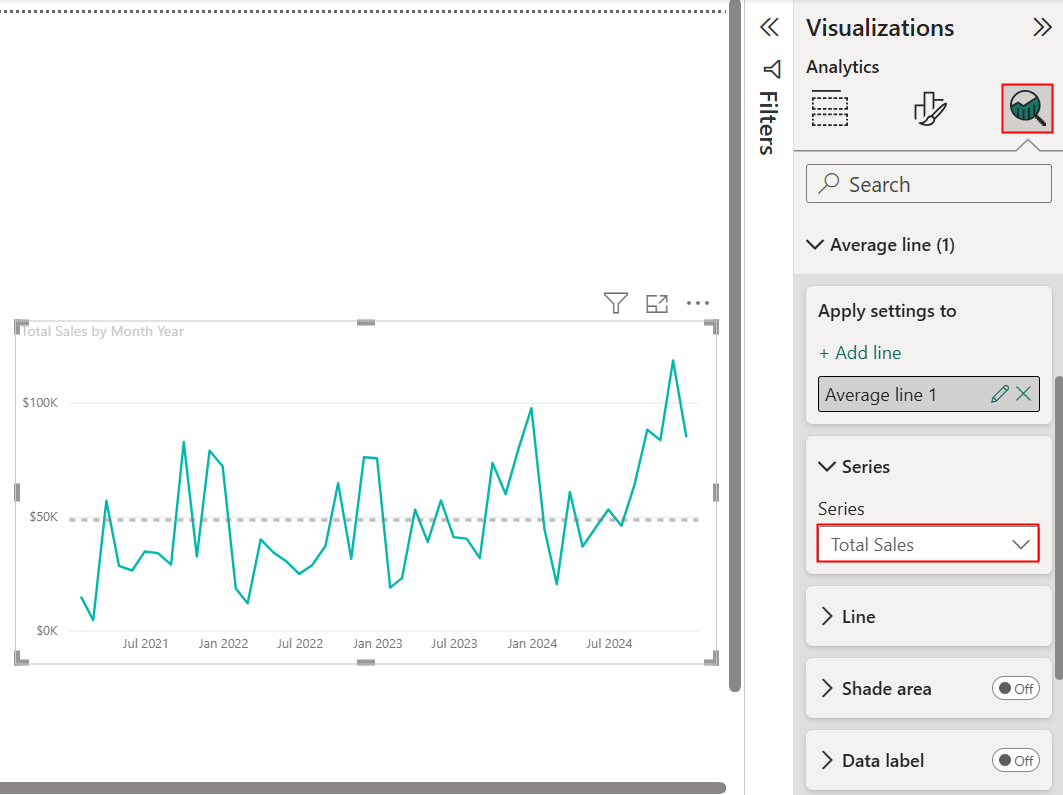1063x795 pixels.
Task: Click the $100K axis label
Action: (40, 403)
